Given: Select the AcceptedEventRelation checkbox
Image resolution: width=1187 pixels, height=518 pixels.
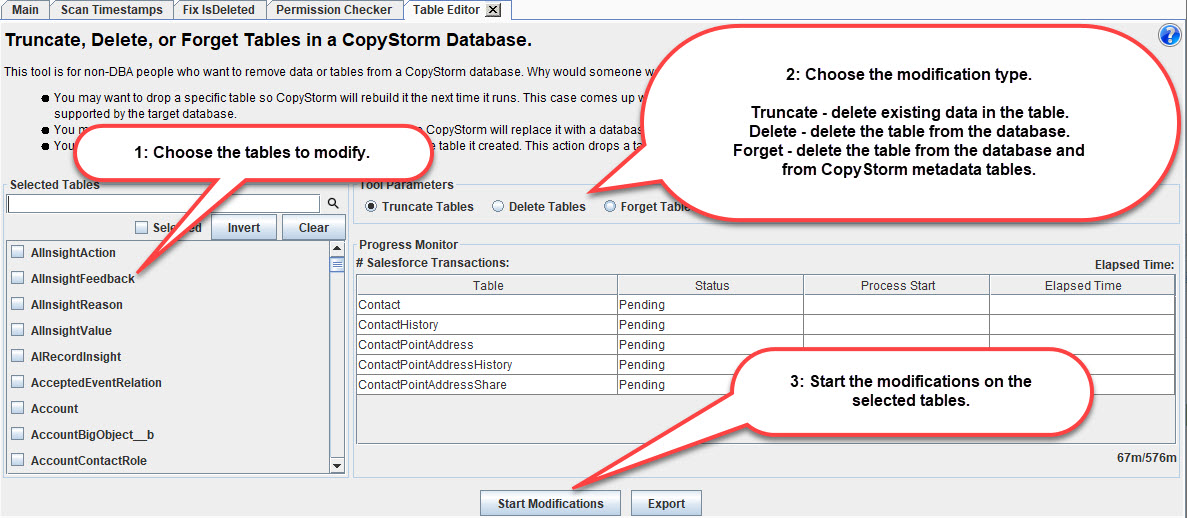Looking at the screenshot, I should [x=17, y=382].
